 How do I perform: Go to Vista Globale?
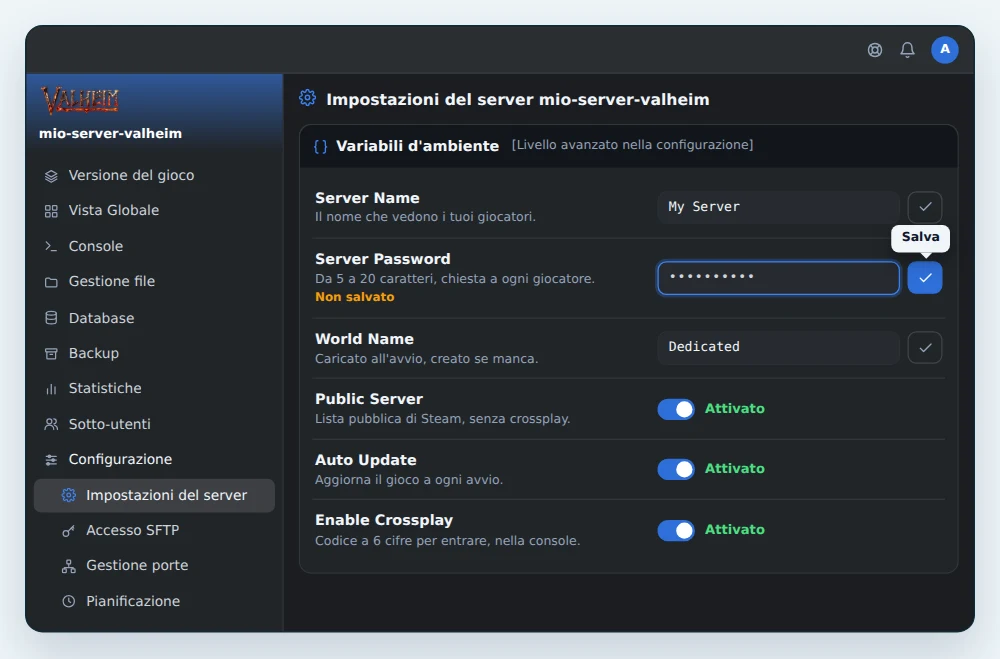coord(154,211)
